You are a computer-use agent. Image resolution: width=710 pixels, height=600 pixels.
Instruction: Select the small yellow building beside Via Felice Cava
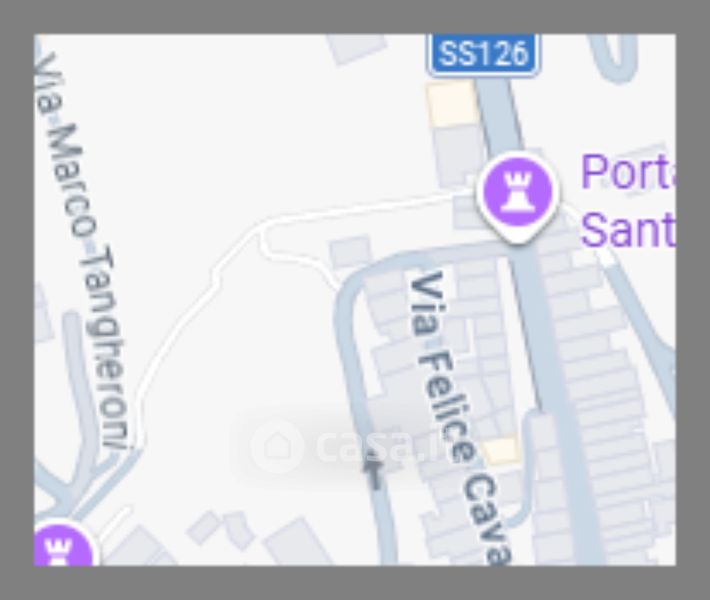pos(500,451)
